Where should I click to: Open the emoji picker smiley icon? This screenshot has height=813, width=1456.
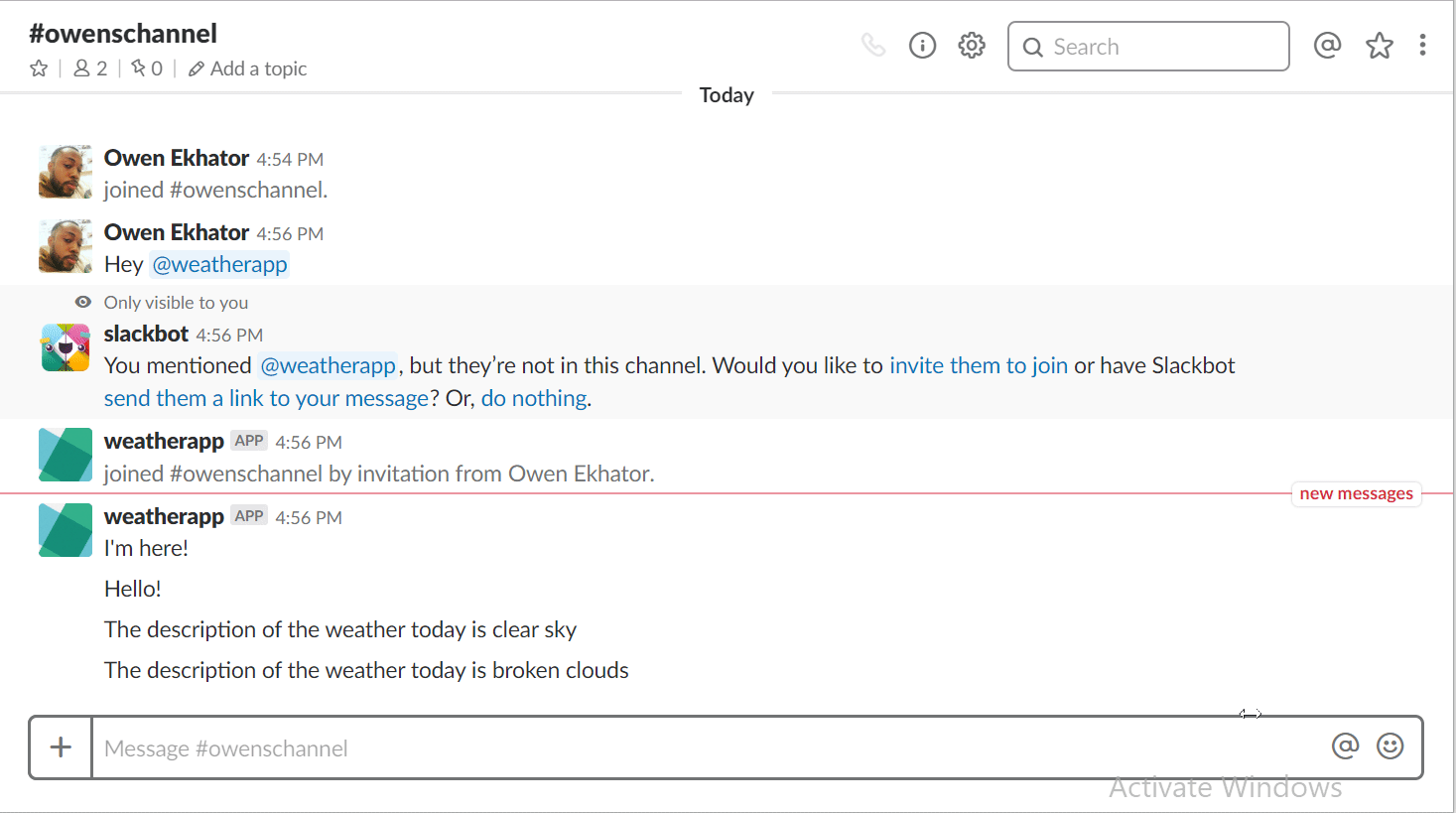coord(1390,746)
